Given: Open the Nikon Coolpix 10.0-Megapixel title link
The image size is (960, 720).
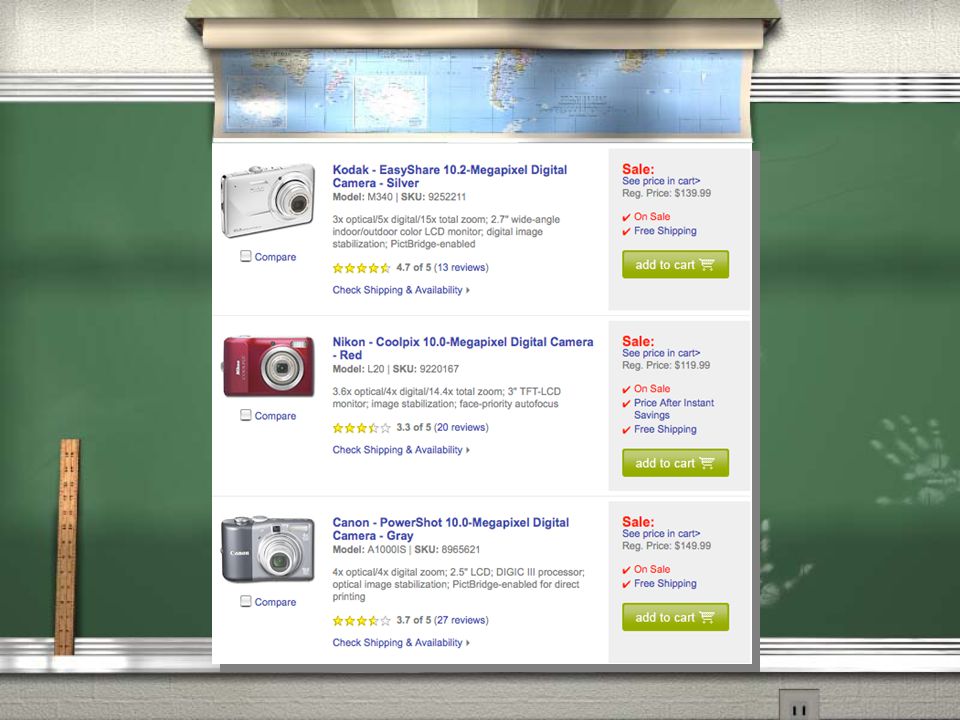Looking at the screenshot, I should 463,348.
